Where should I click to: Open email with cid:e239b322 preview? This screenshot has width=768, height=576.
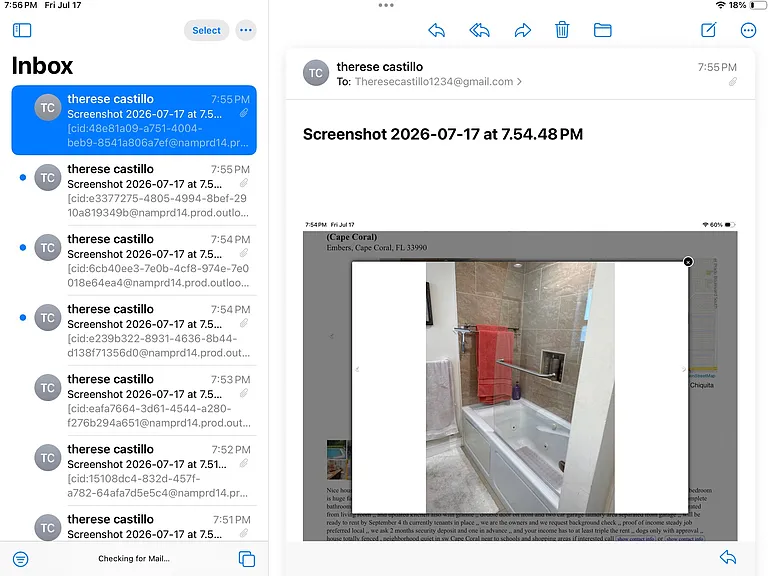[x=134, y=331]
